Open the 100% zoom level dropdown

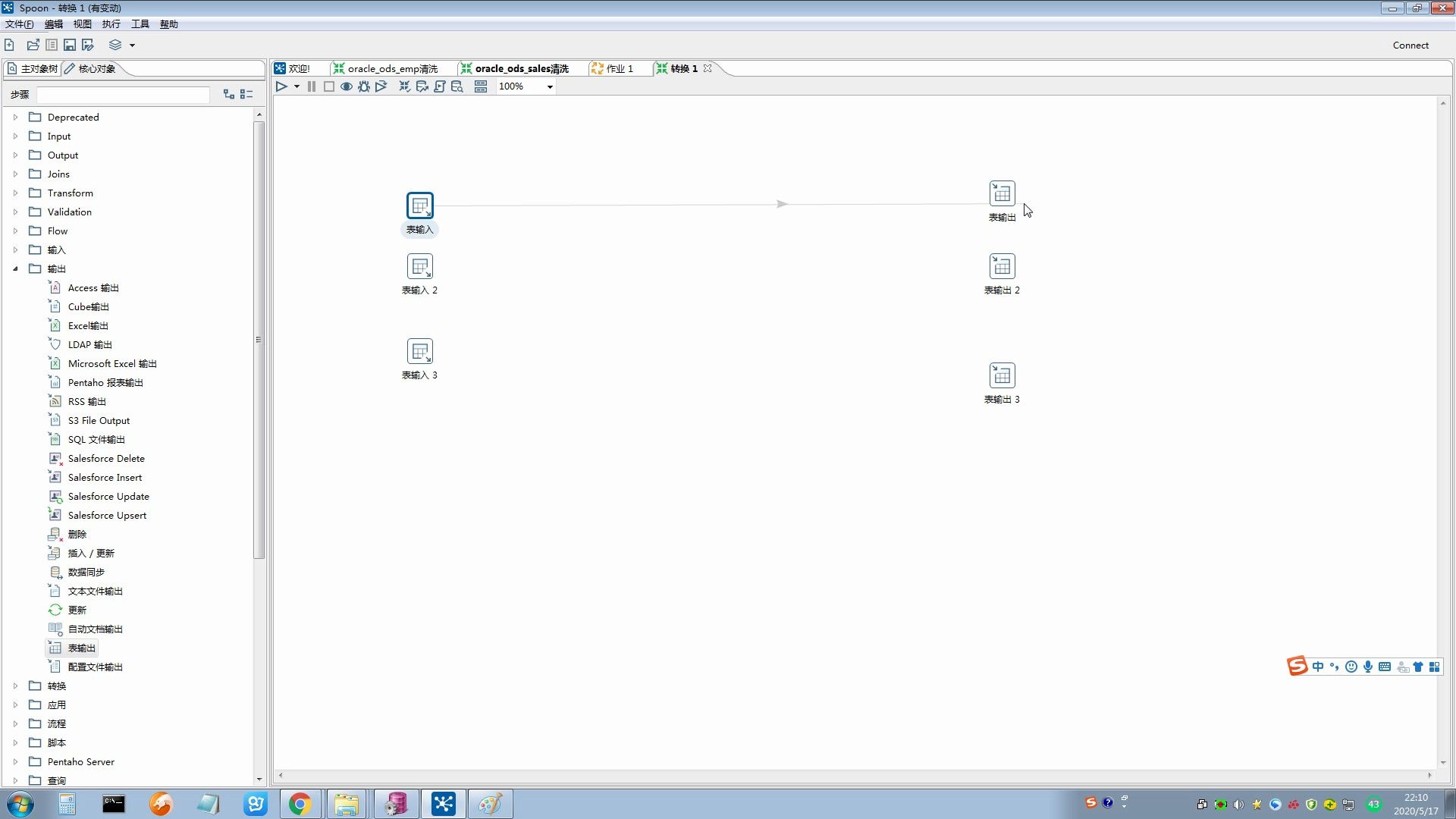(x=550, y=86)
